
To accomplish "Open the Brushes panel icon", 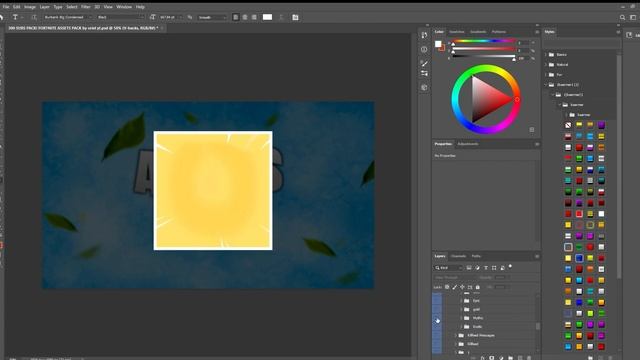I will [x=424, y=63].
